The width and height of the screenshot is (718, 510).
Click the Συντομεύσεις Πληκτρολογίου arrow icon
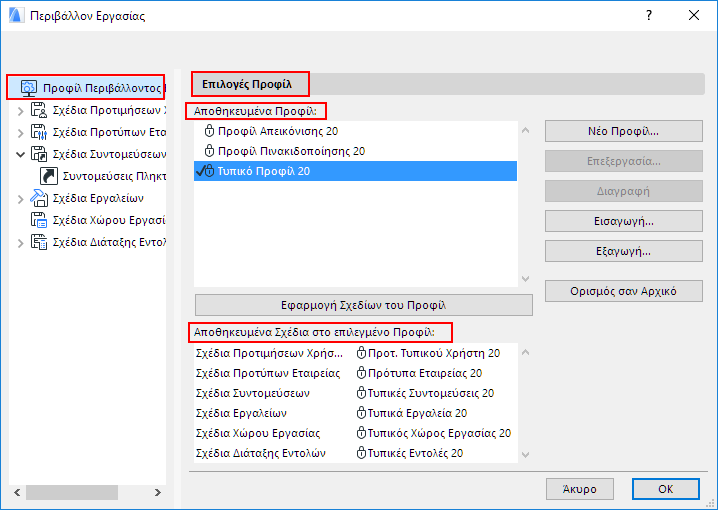[x=48, y=176]
